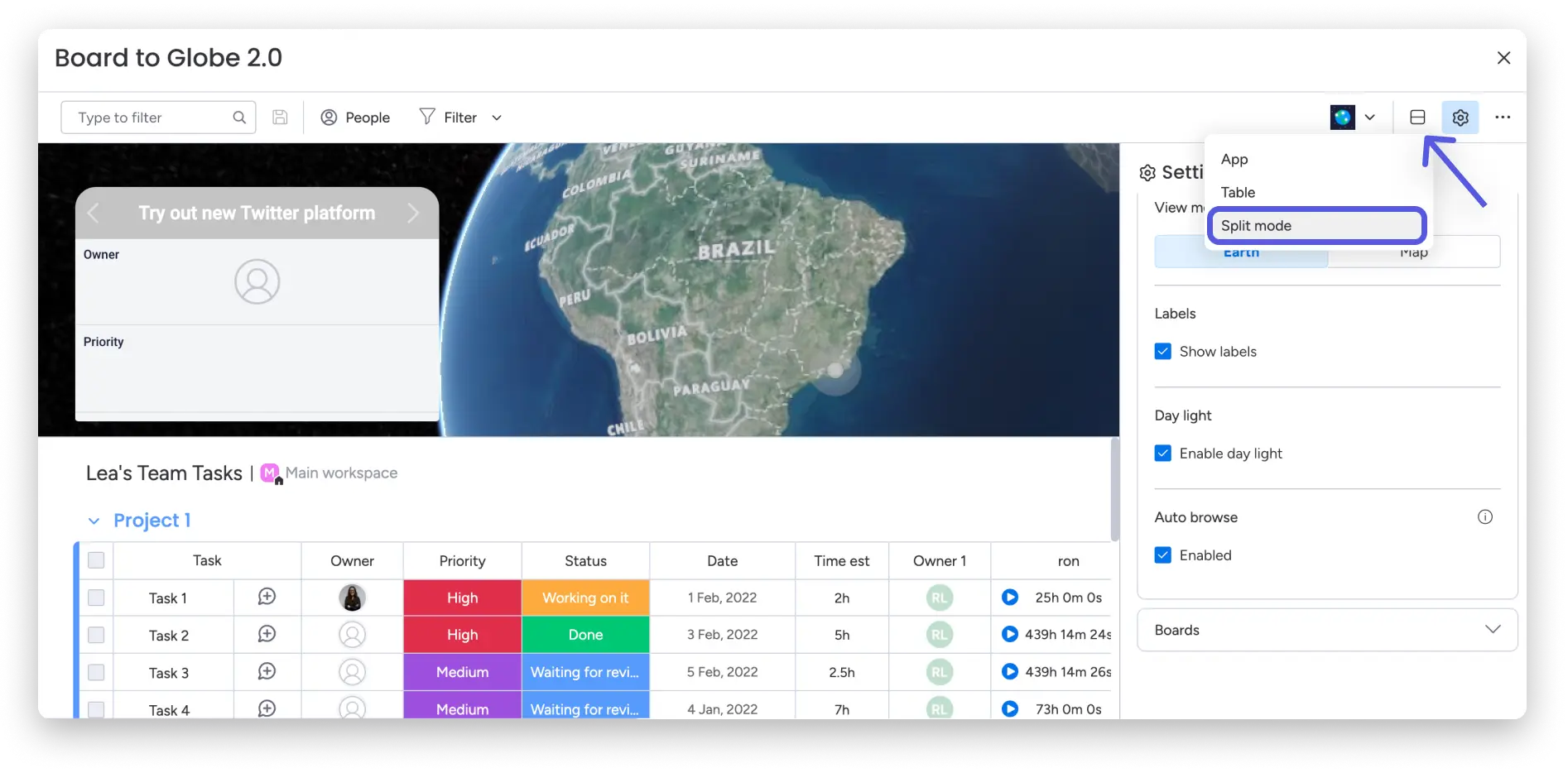Click the RL Owner 1 avatar for Task 2
The width and height of the screenshot is (1568, 773).
pos(940,635)
